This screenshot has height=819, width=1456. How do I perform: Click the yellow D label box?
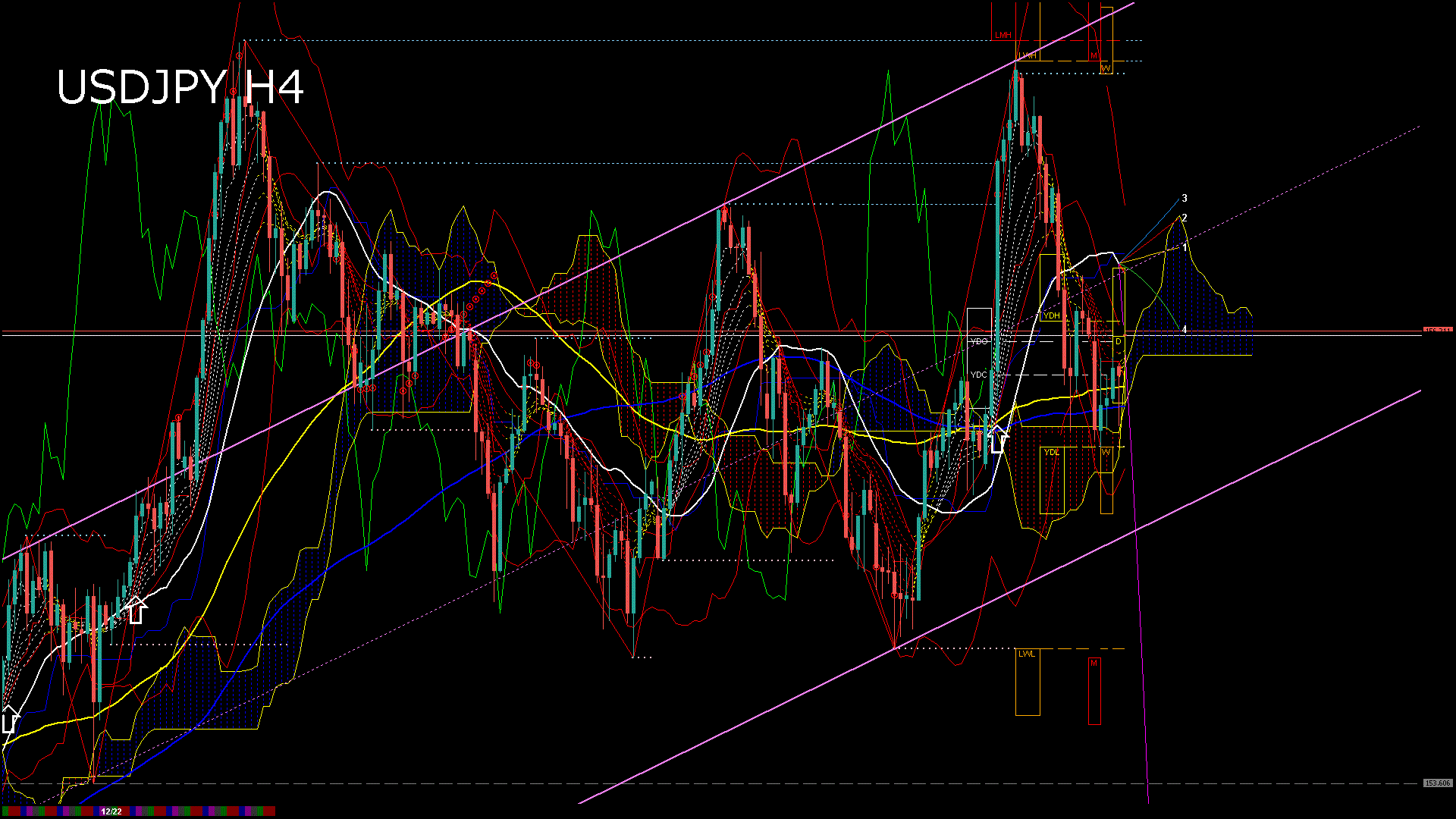(x=1119, y=341)
